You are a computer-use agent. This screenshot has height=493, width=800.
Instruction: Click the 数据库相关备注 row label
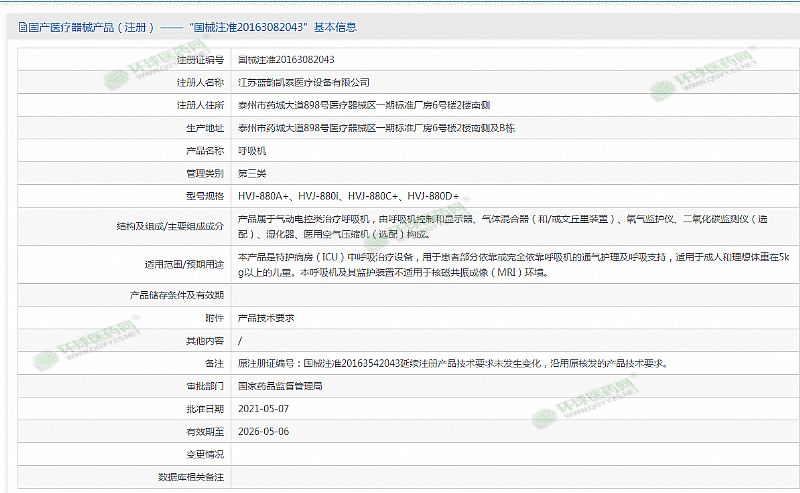[x=192, y=478]
